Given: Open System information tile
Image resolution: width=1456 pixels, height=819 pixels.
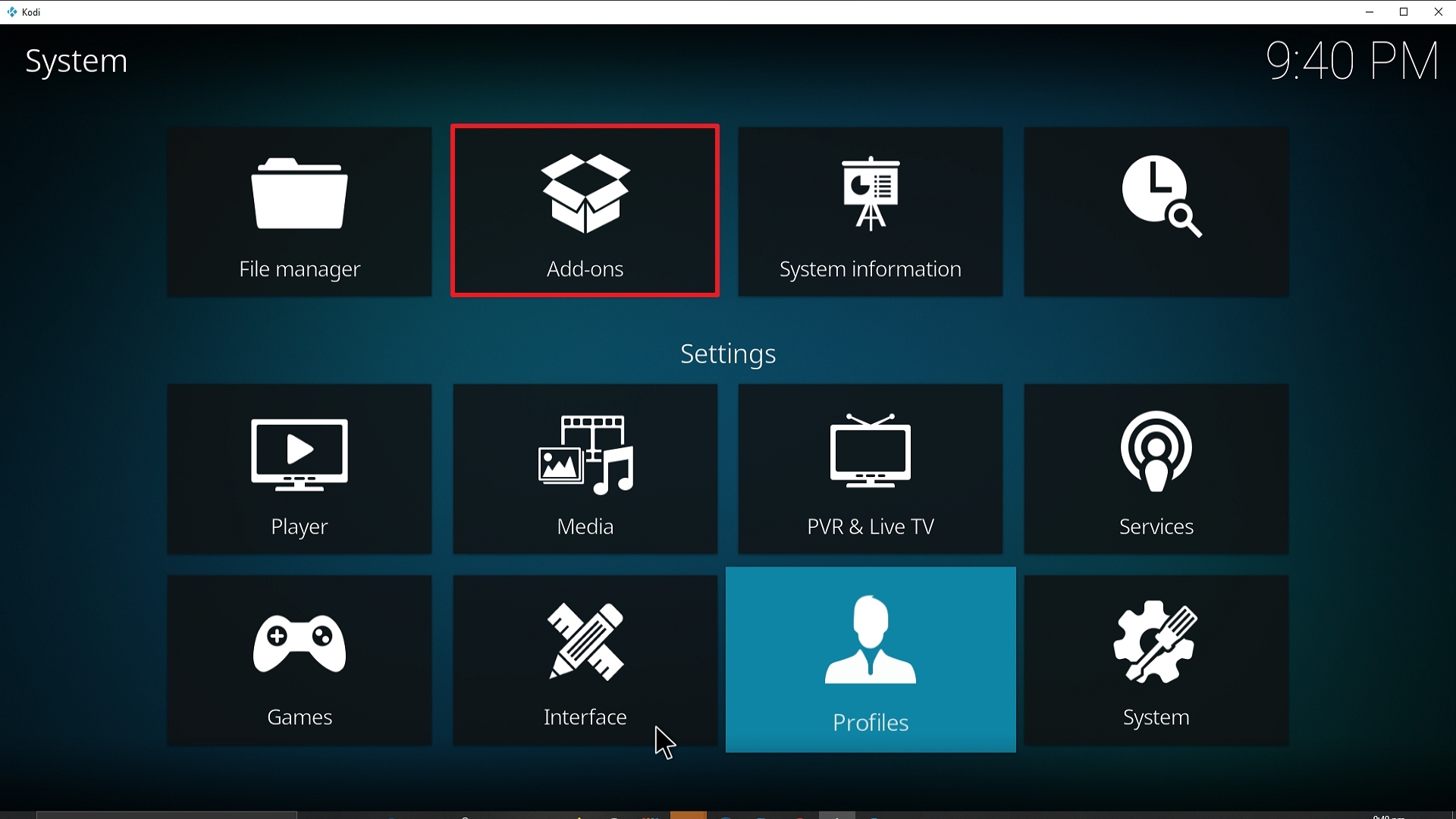Looking at the screenshot, I should [871, 212].
